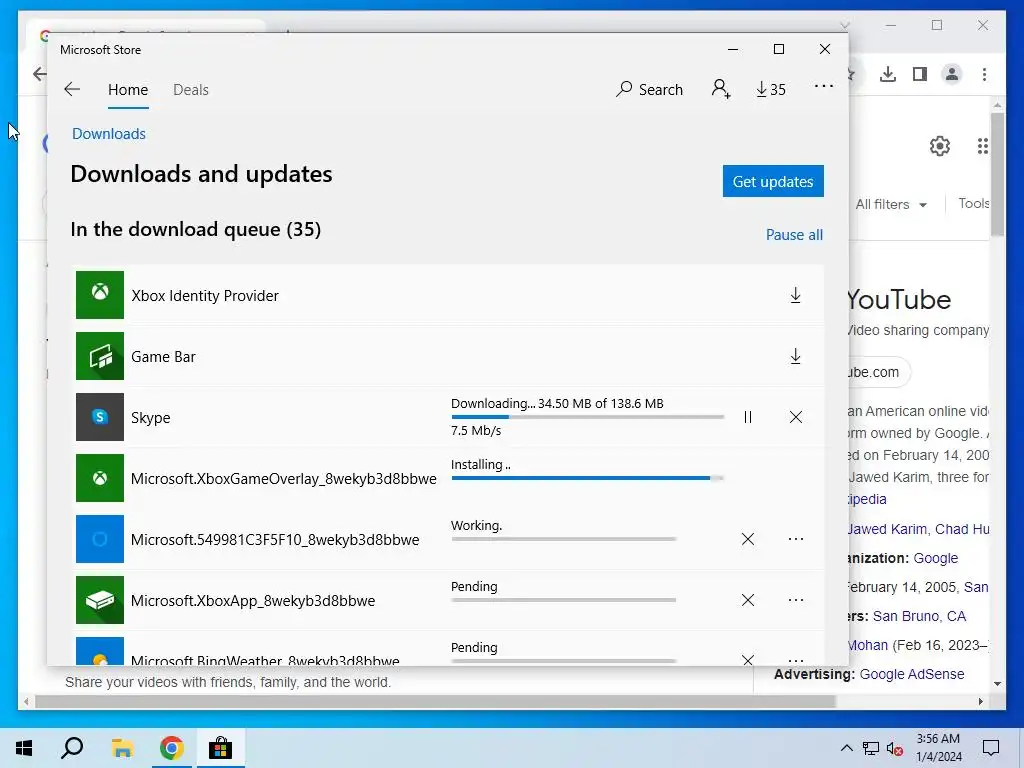The image size is (1024, 768).
Task: Click the XboxGameOverlay installing progress bar
Action: pyautogui.click(x=588, y=478)
